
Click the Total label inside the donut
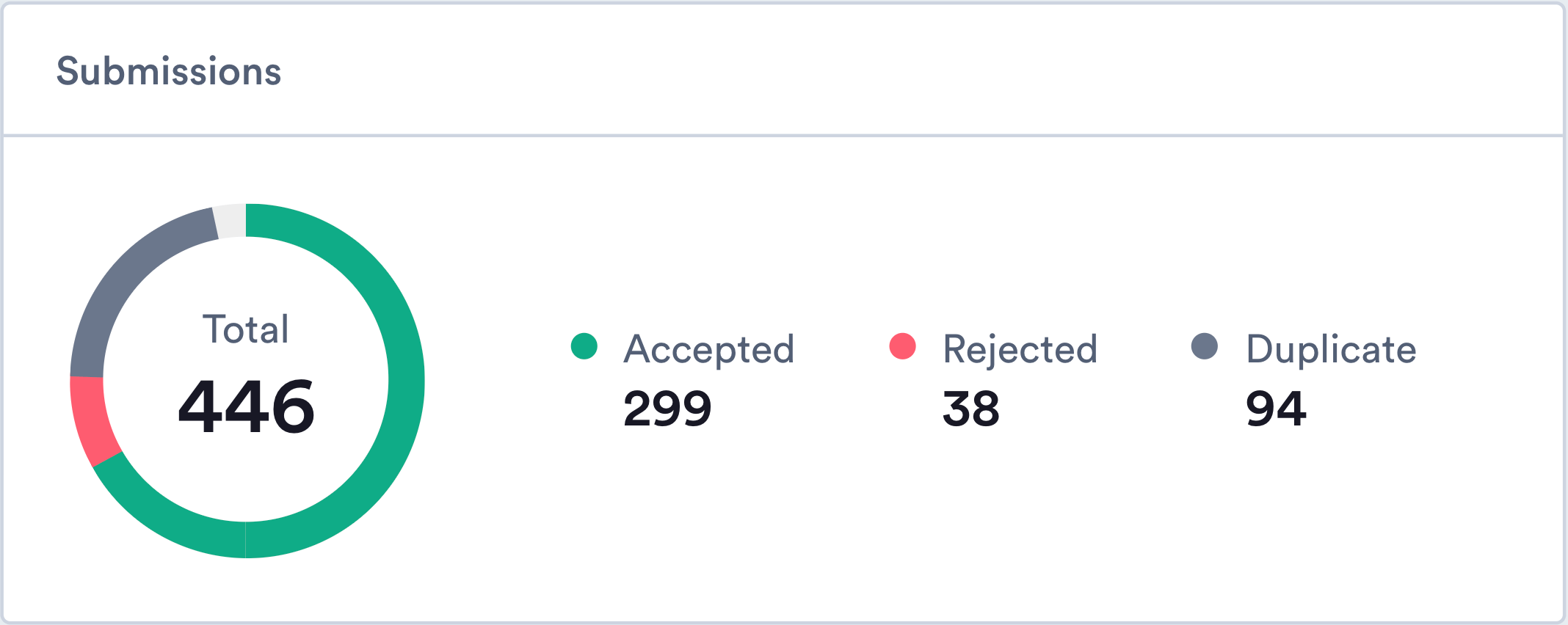(246, 329)
